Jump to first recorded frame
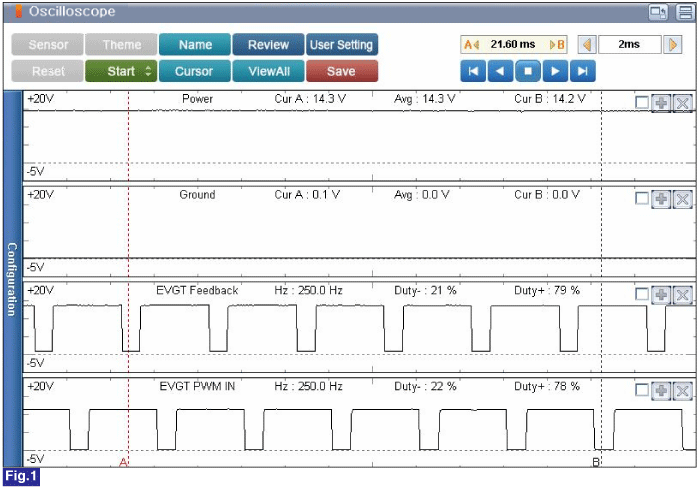 [473, 71]
